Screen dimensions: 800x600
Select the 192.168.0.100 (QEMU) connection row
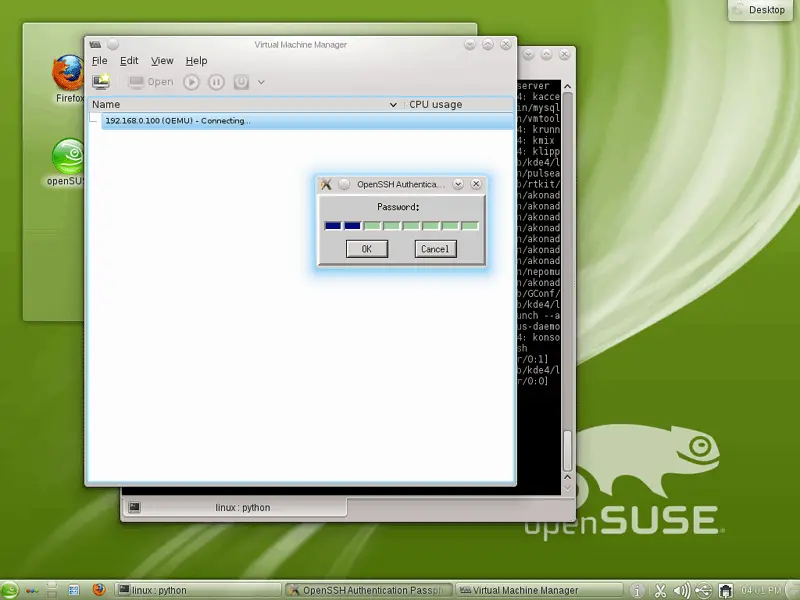click(307, 121)
